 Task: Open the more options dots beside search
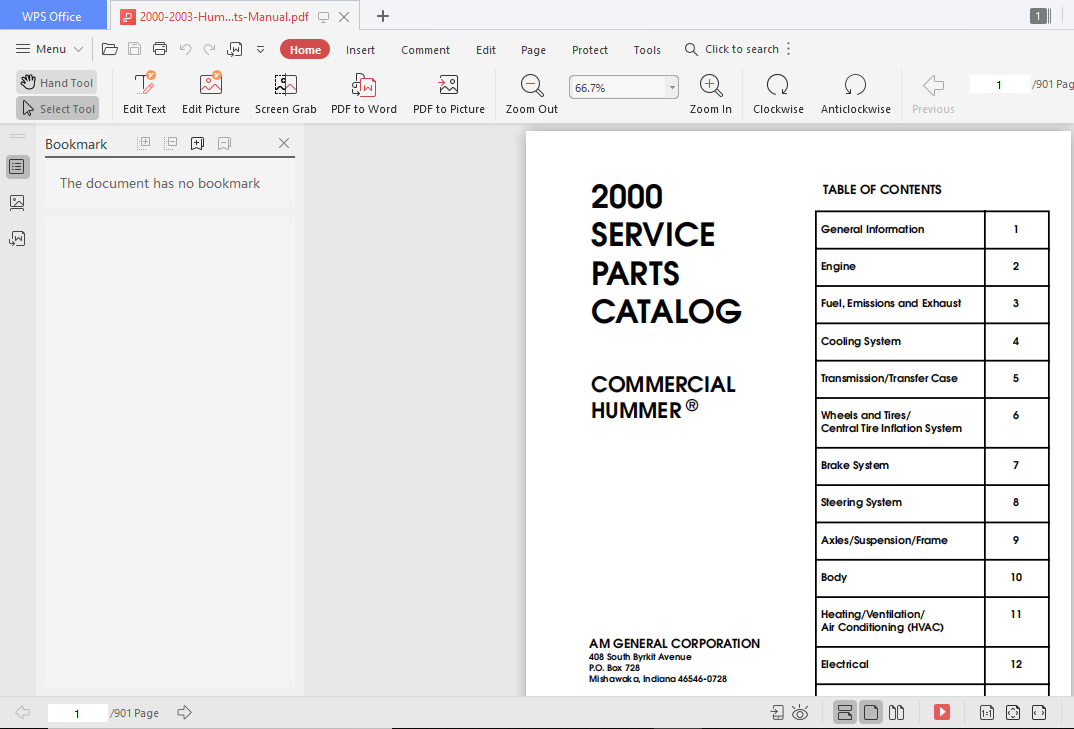788,49
